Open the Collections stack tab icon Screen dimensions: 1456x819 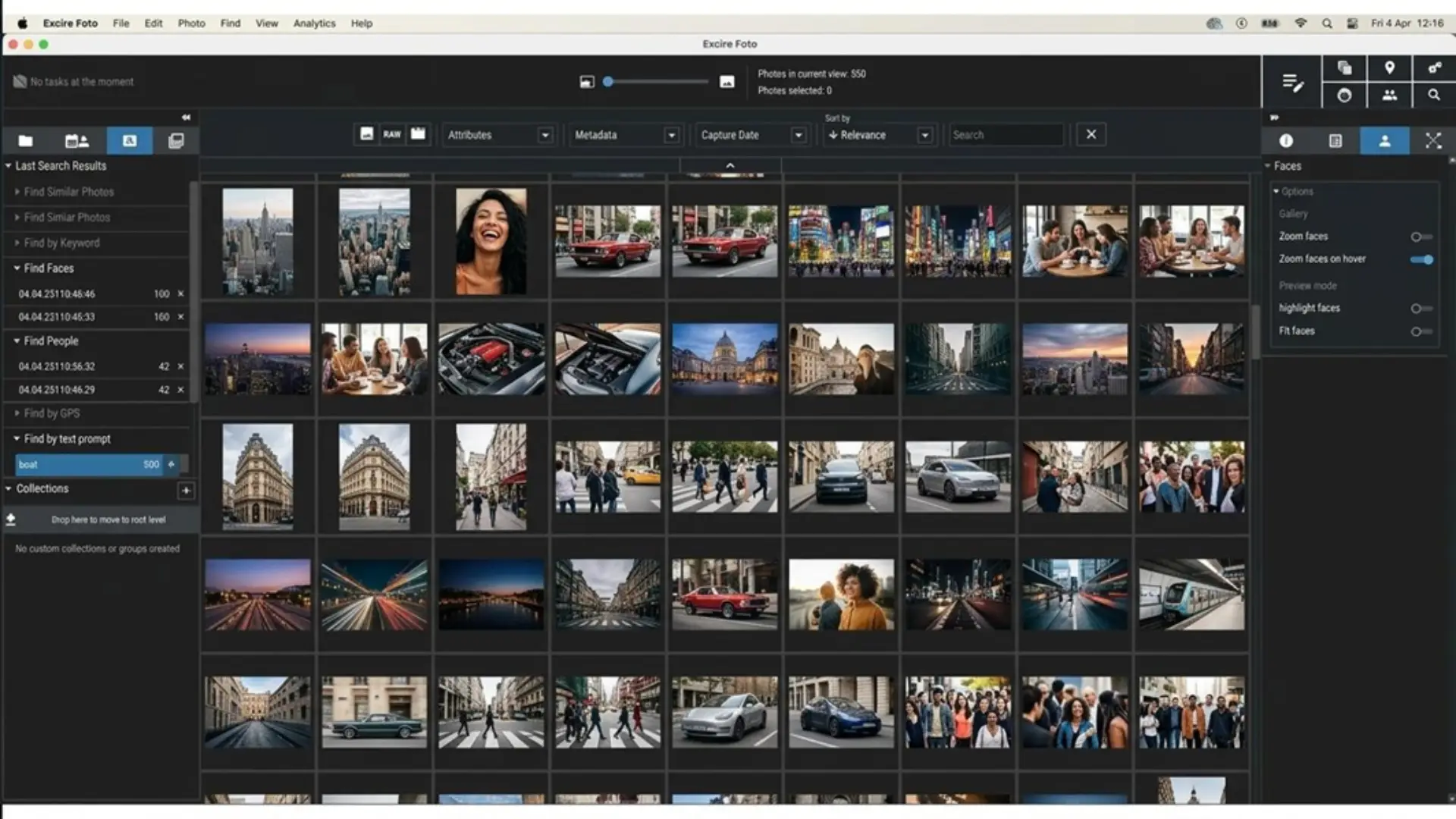(x=176, y=141)
